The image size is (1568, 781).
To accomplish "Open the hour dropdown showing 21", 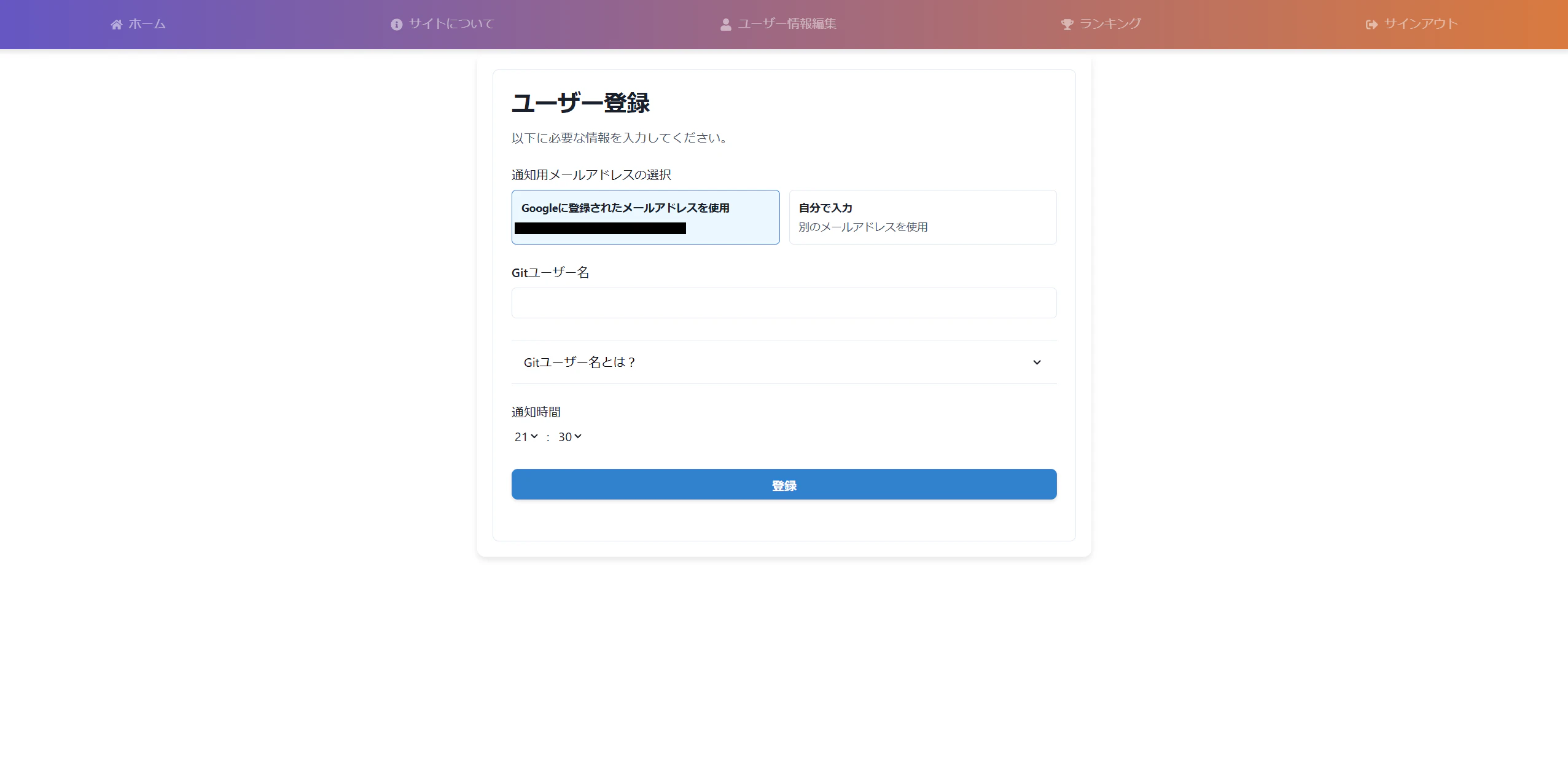I will pyautogui.click(x=526, y=437).
